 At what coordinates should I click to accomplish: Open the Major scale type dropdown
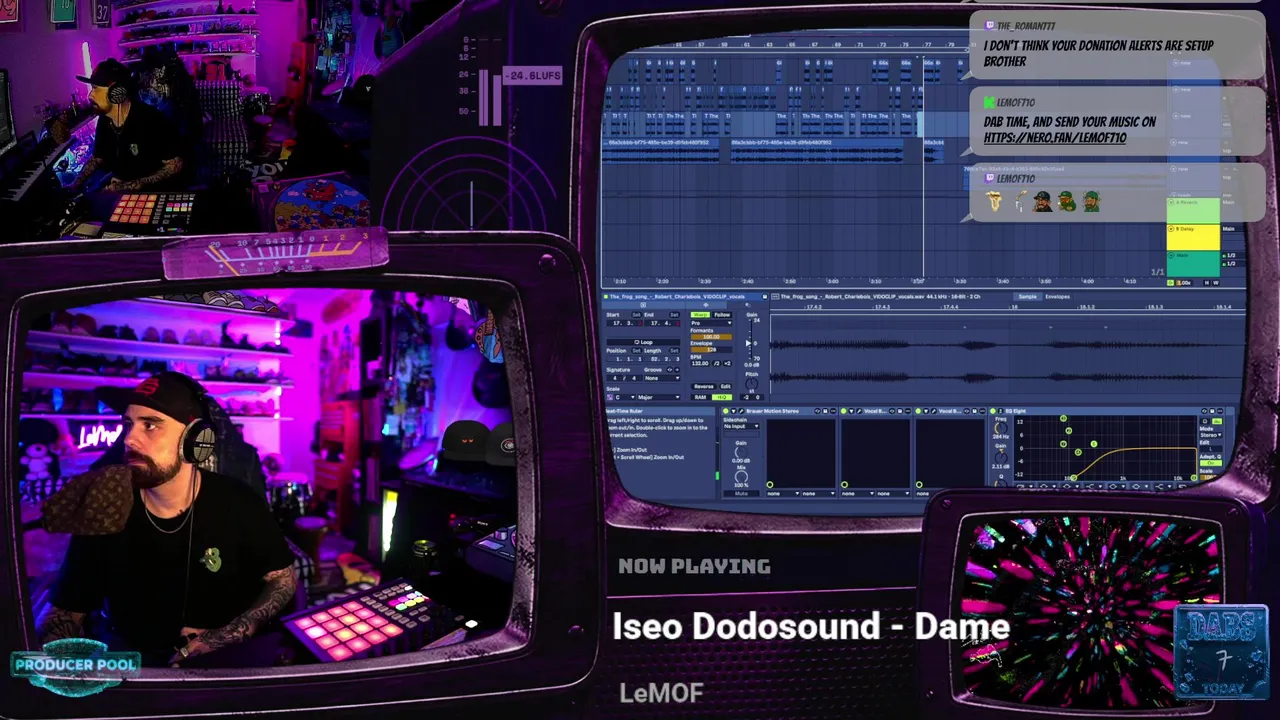pyautogui.click(x=658, y=397)
